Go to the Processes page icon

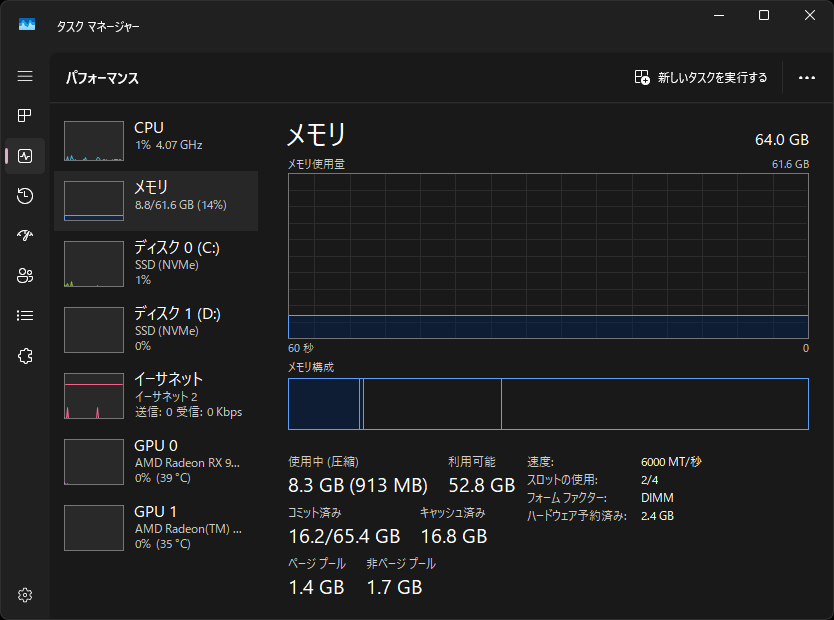[x=25, y=116]
